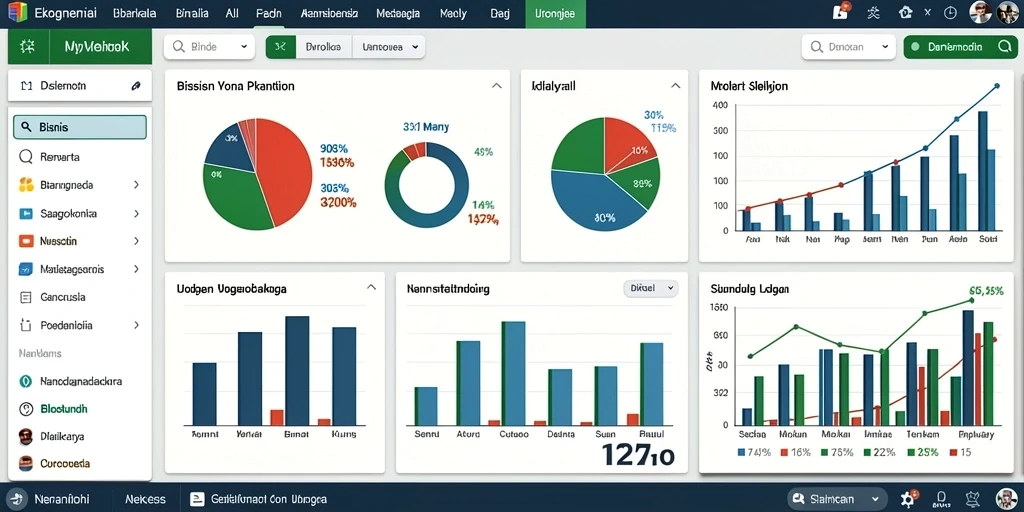Click the green shuffle icon button in toolbar
The image size is (1024, 512).
[x=281, y=47]
